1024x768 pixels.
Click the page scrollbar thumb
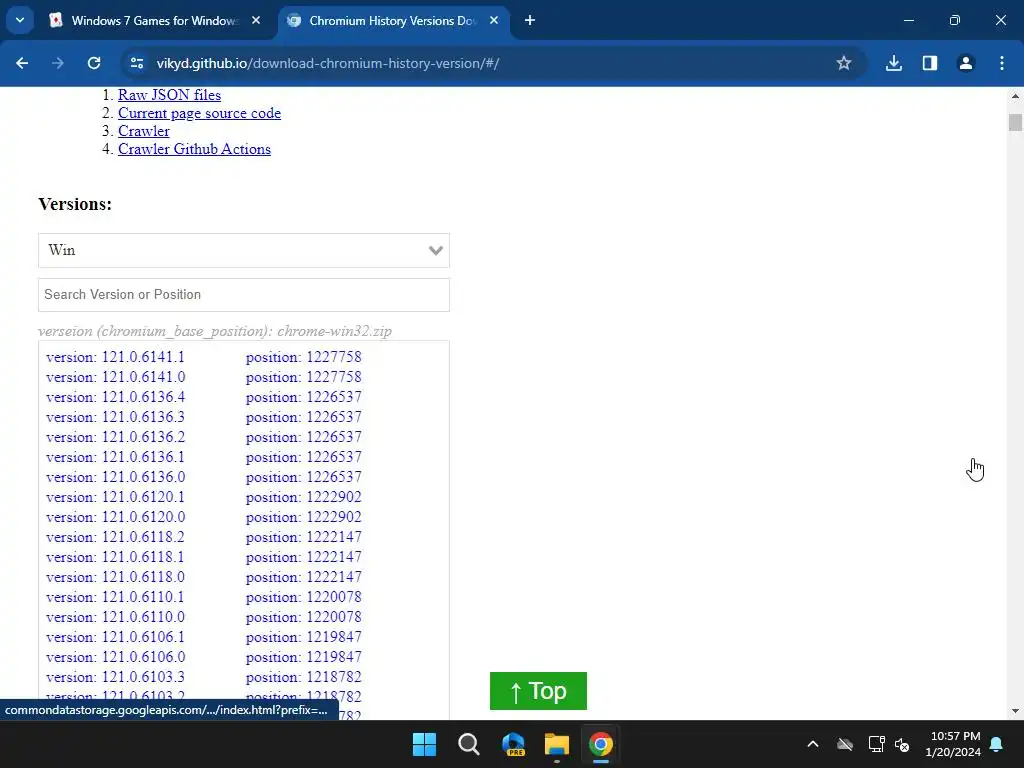point(1015,123)
